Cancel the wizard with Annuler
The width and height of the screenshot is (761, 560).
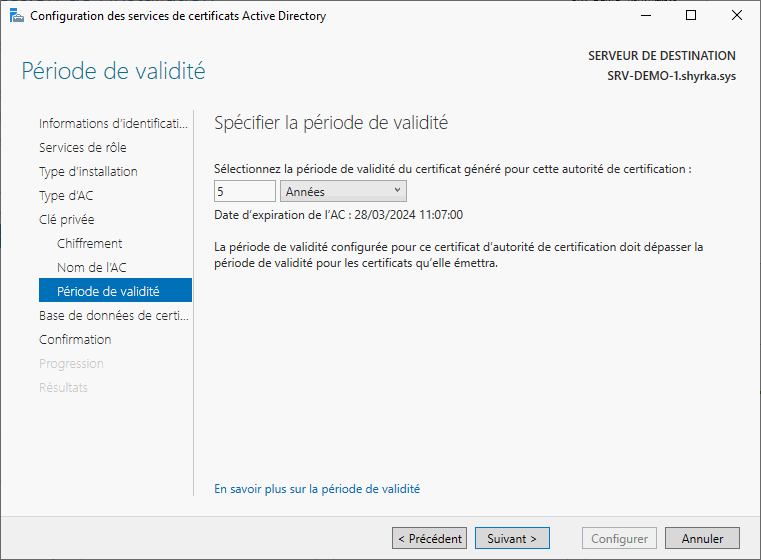tap(702, 539)
